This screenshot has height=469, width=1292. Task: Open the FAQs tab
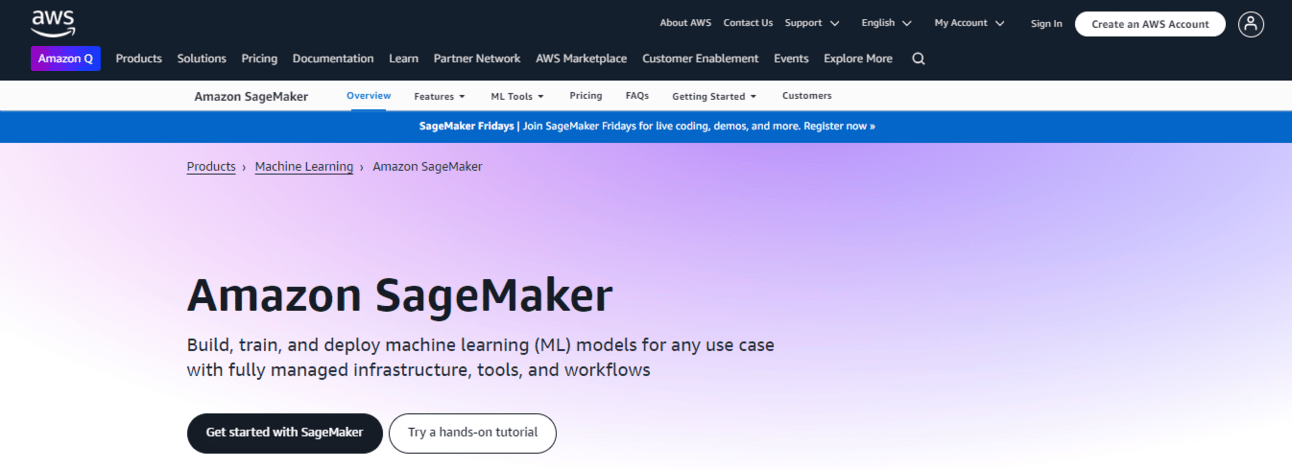coord(637,96)
